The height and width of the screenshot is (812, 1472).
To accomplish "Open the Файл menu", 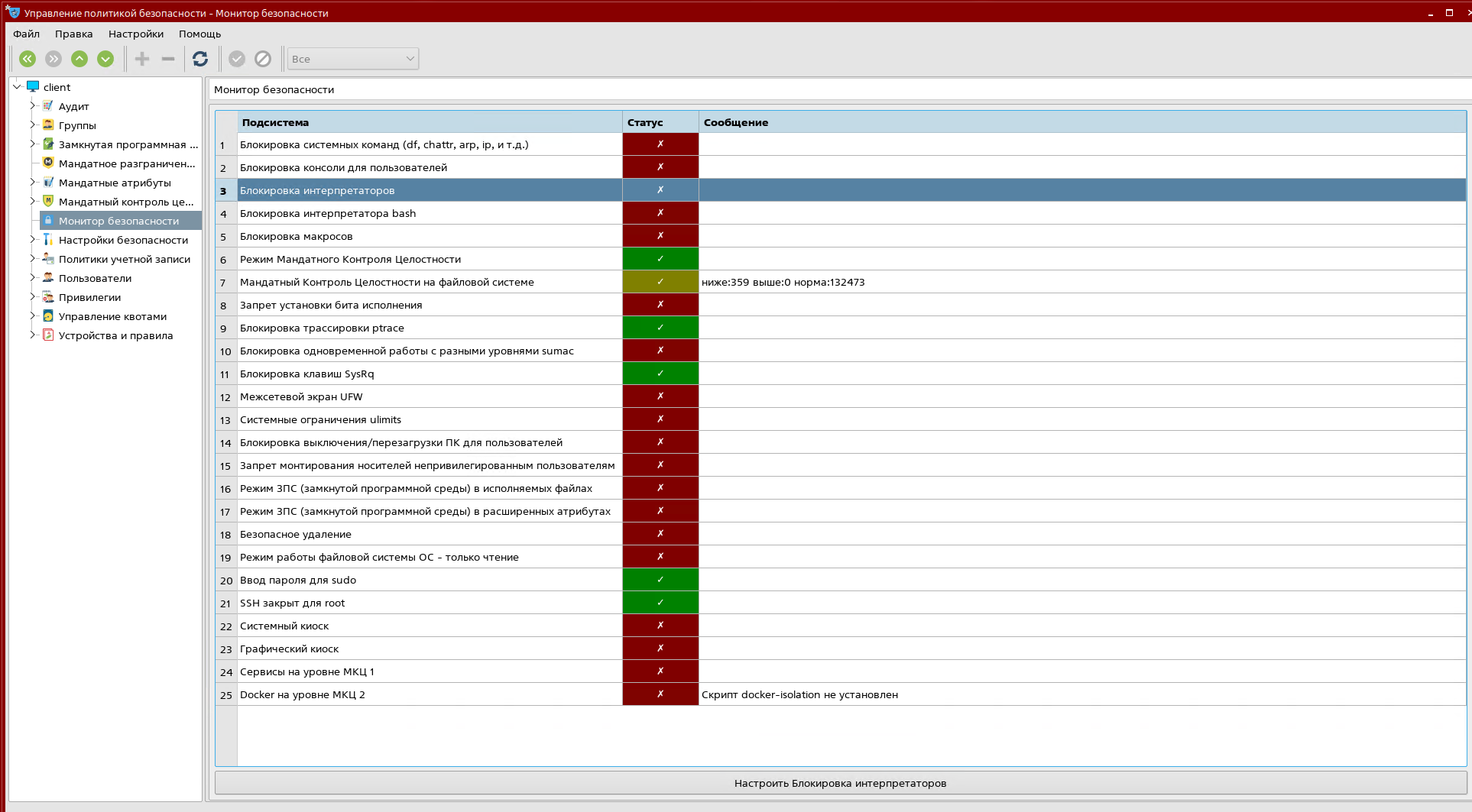I will coord(26,34).
